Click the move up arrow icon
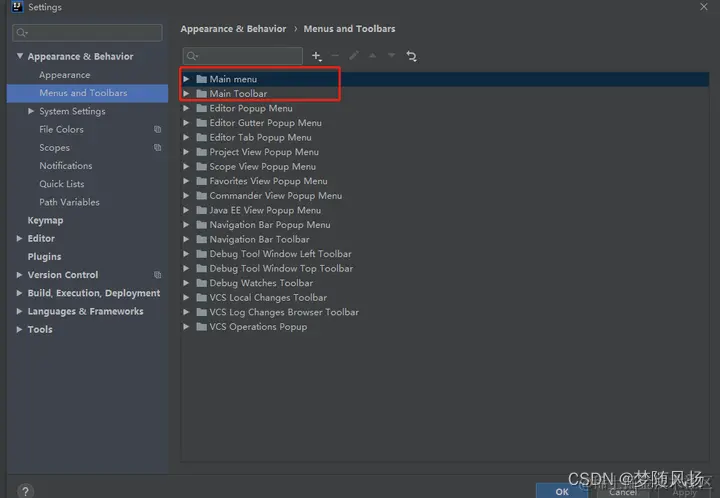The image size is (720, 498). [372, 56]
